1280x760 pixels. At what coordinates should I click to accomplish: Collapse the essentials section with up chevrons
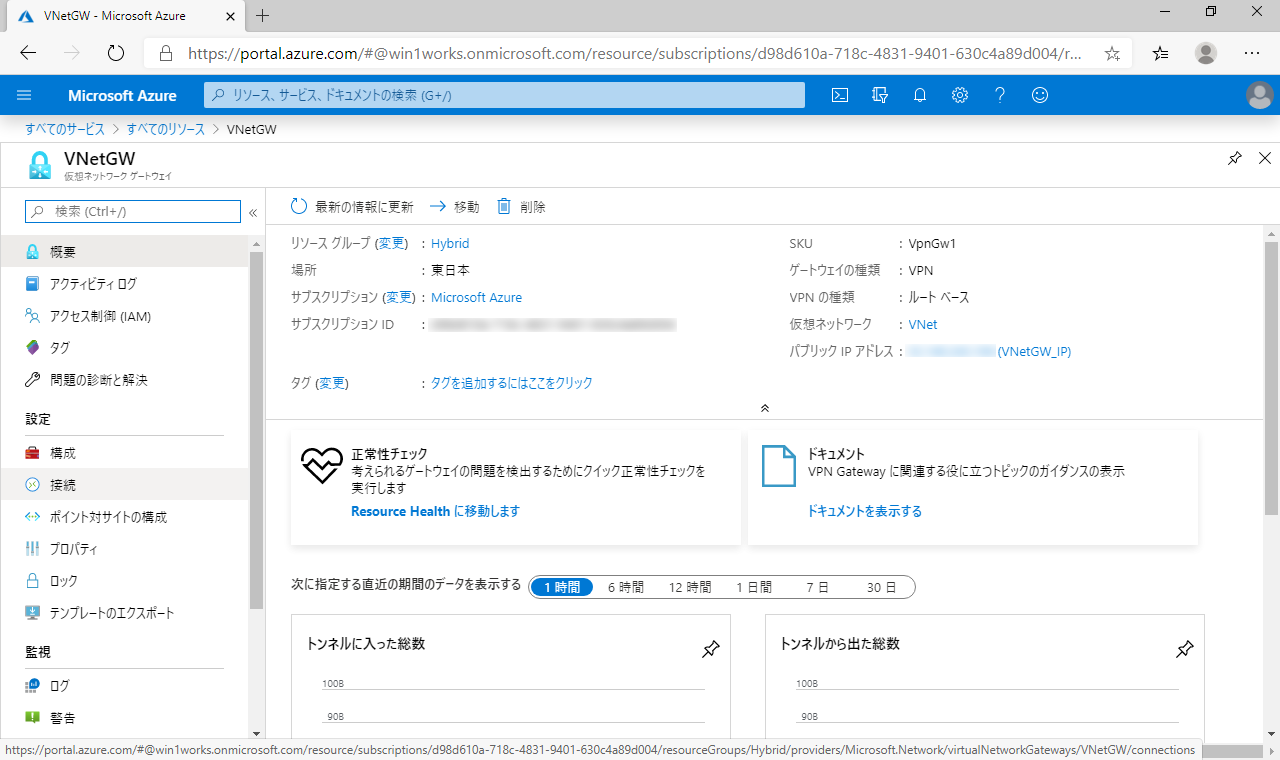pyautogui.click(x=765, y=408)
